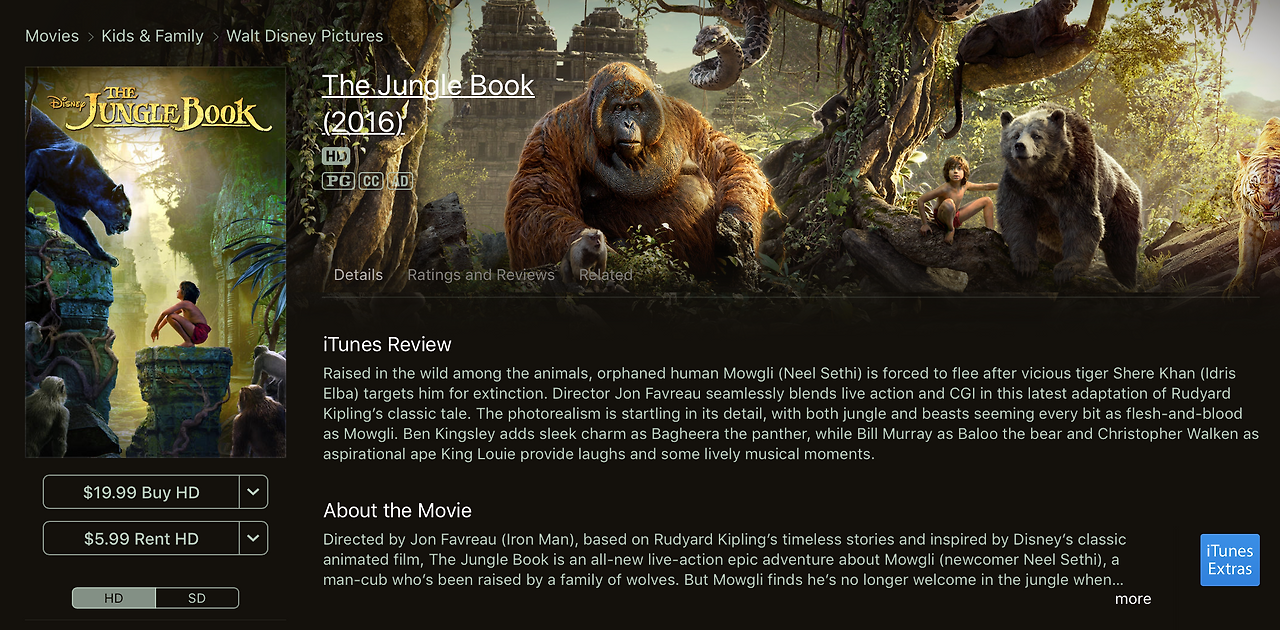Select the Details tab
The image size is (1280, 630).
pos(358,275)
